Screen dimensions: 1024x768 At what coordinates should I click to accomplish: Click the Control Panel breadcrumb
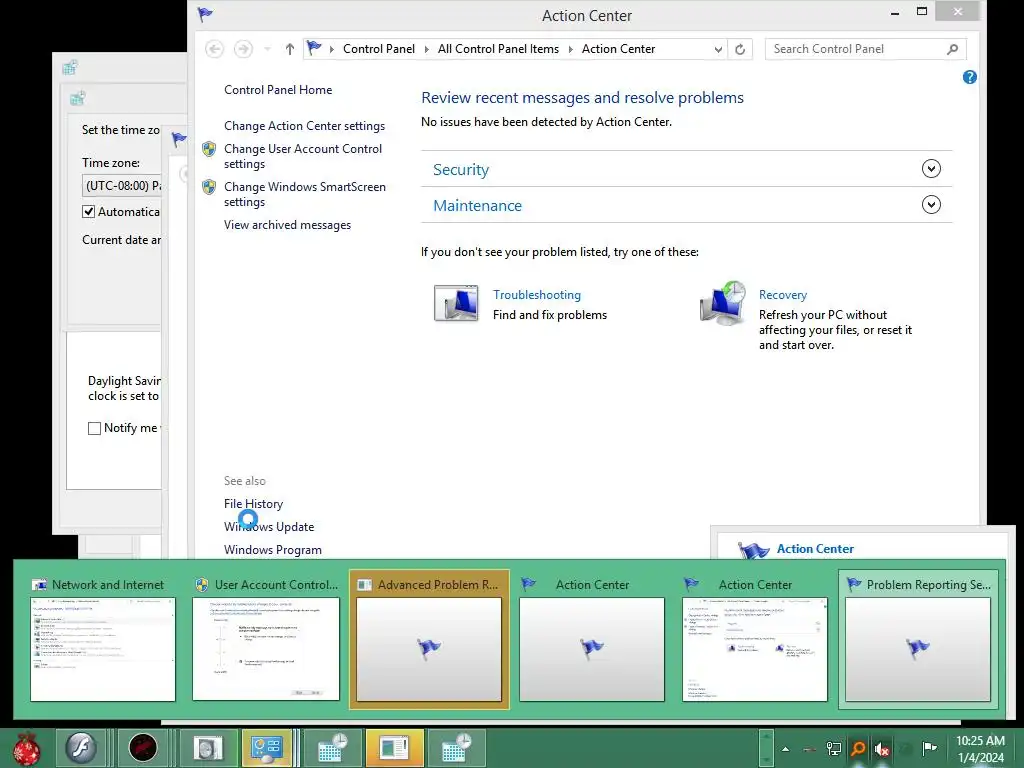point(379,49)
